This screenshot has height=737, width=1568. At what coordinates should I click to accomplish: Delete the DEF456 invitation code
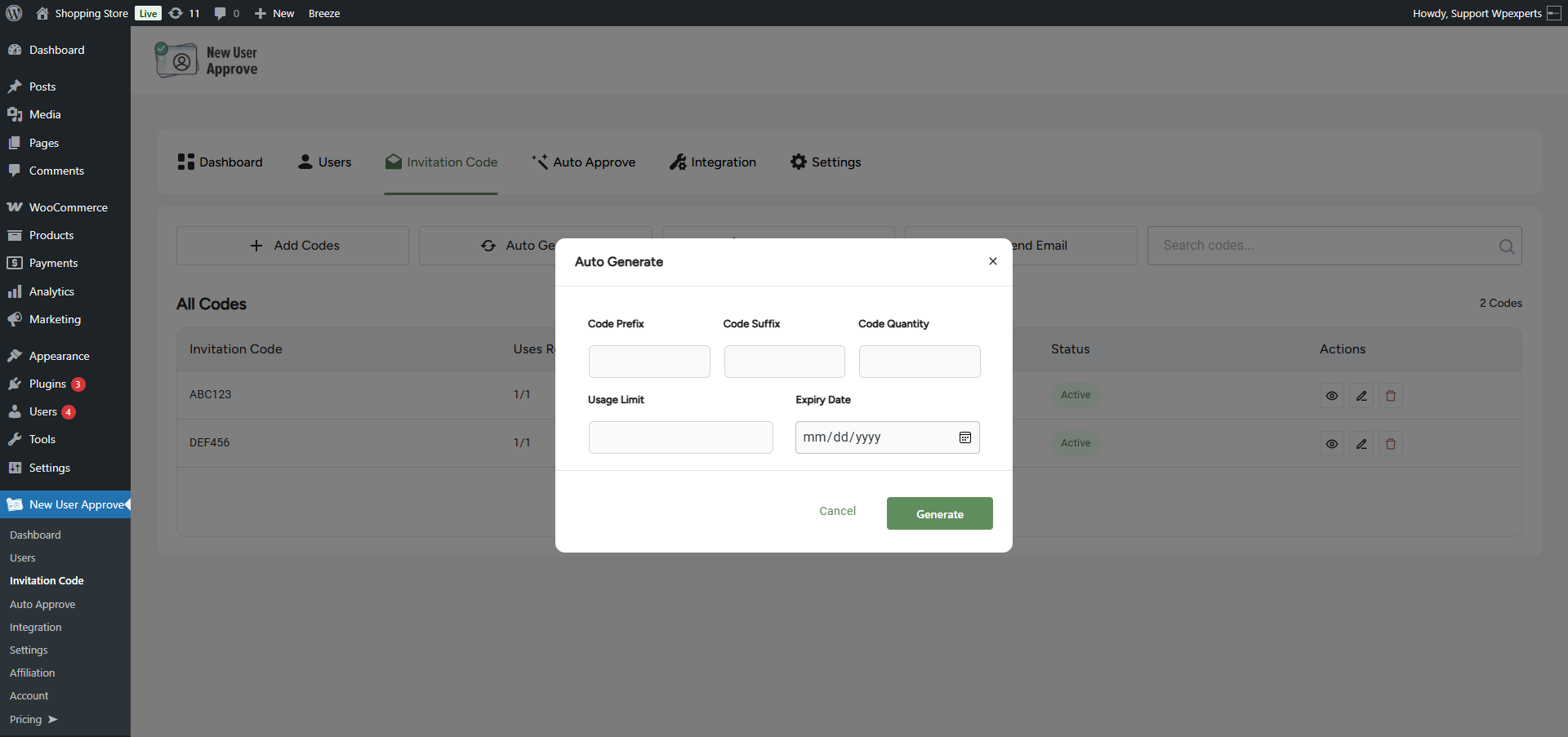tap(1390, 444)
